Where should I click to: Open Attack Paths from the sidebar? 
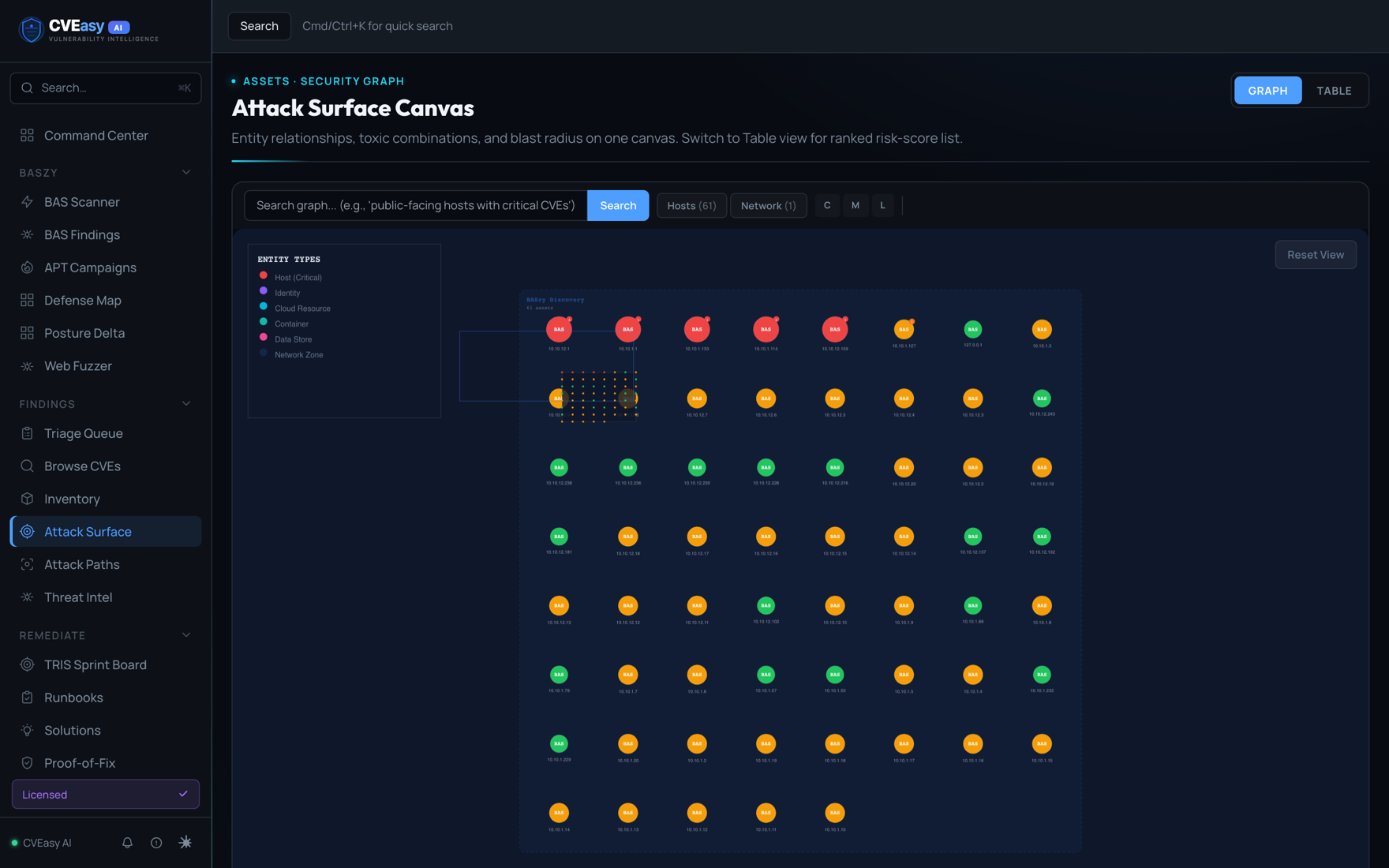[105, 564]
